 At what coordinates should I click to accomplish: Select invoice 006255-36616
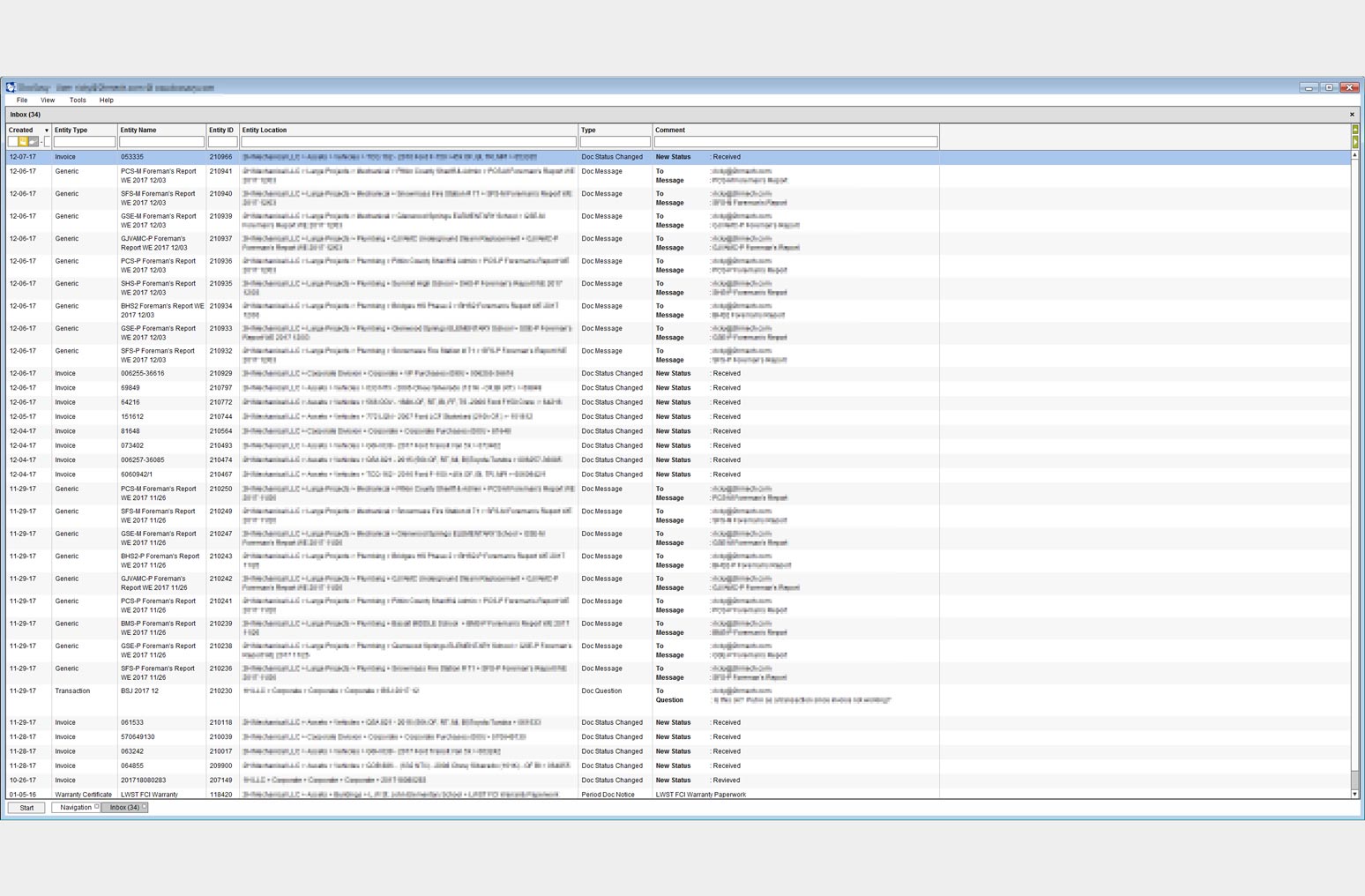[x=678, y=374]
